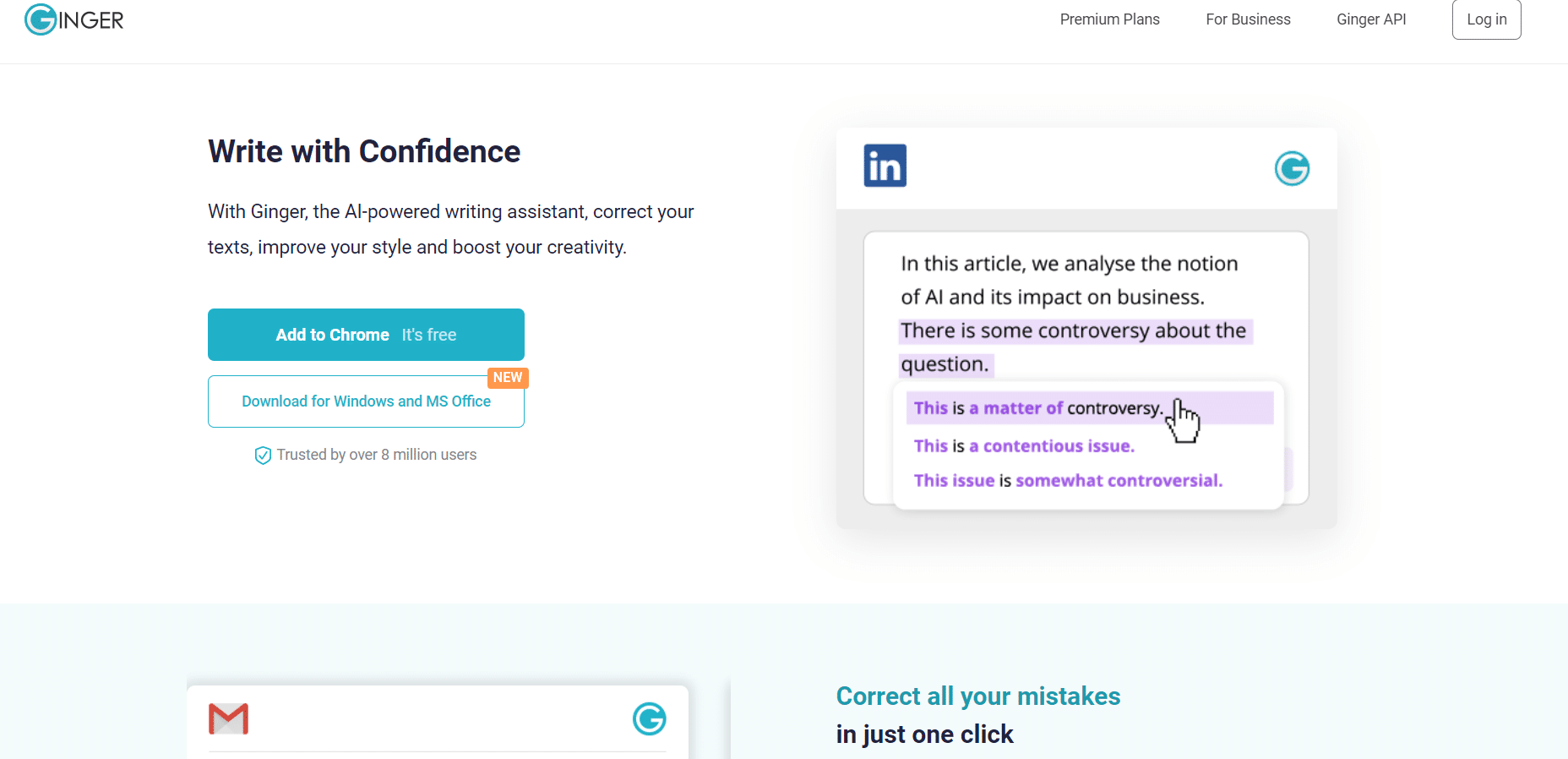The width and height of the screenshot is (1568, 759).
Task: Open the For Business menu item
Action: coord(1248,19)
